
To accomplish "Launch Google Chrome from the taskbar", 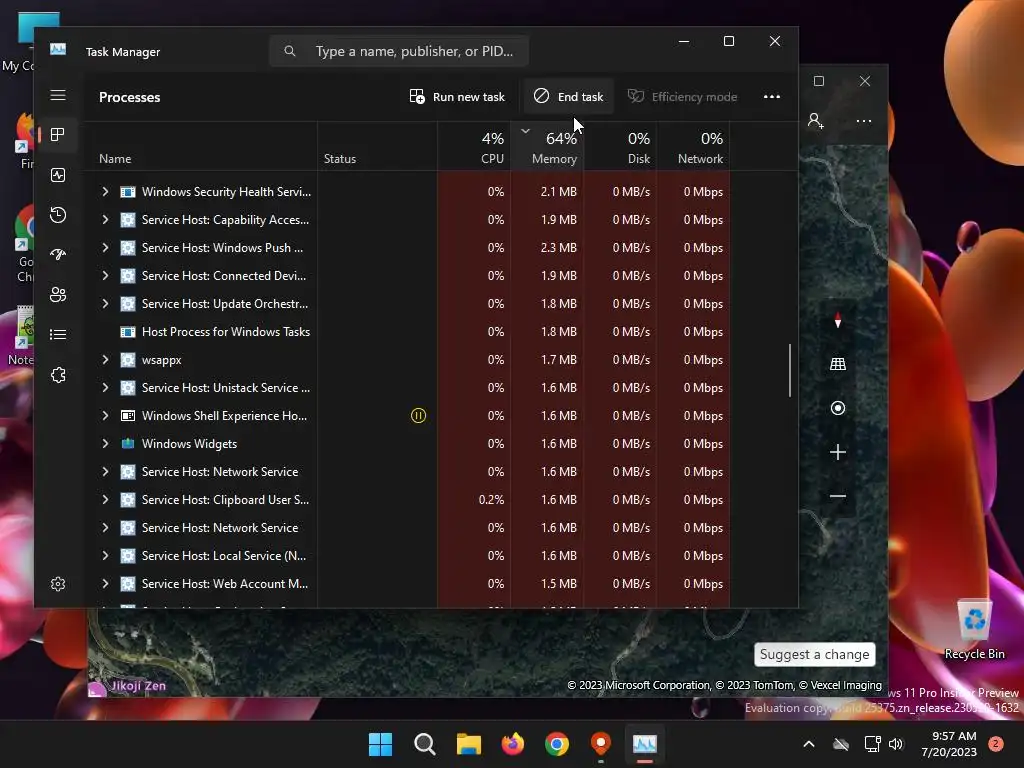I will click(556, 744).
